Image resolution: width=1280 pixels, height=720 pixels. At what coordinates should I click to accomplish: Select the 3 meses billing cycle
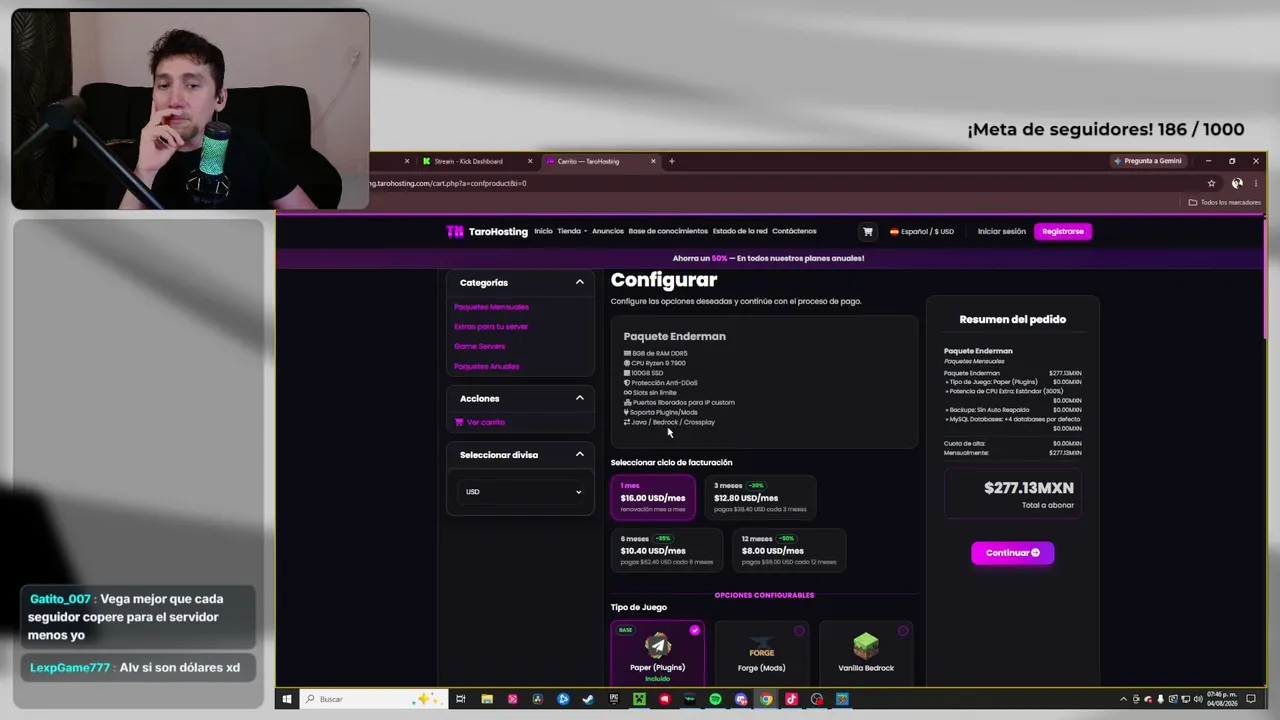coord(760,497)
